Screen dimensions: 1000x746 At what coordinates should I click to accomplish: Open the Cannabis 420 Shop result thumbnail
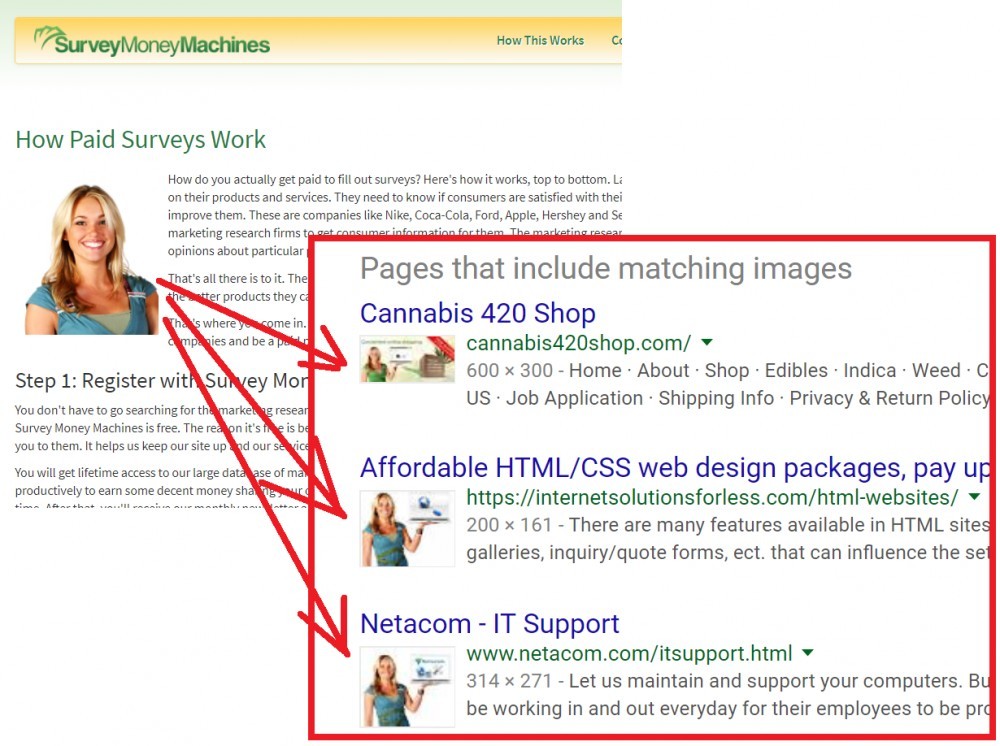(x=407, y=359)
